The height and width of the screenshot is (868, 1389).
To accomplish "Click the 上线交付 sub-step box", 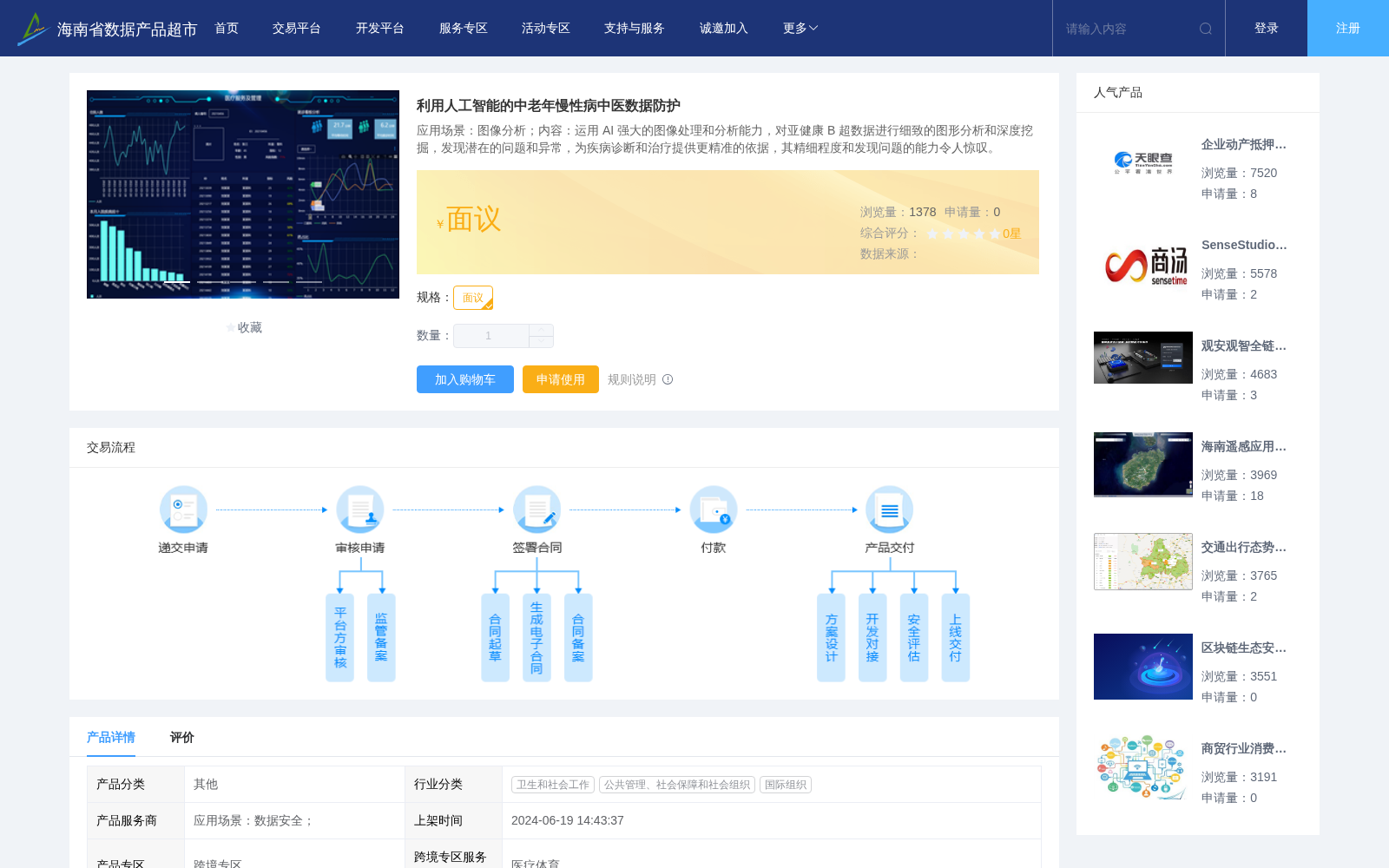I will pyautogui.click(x=956, y=638).
